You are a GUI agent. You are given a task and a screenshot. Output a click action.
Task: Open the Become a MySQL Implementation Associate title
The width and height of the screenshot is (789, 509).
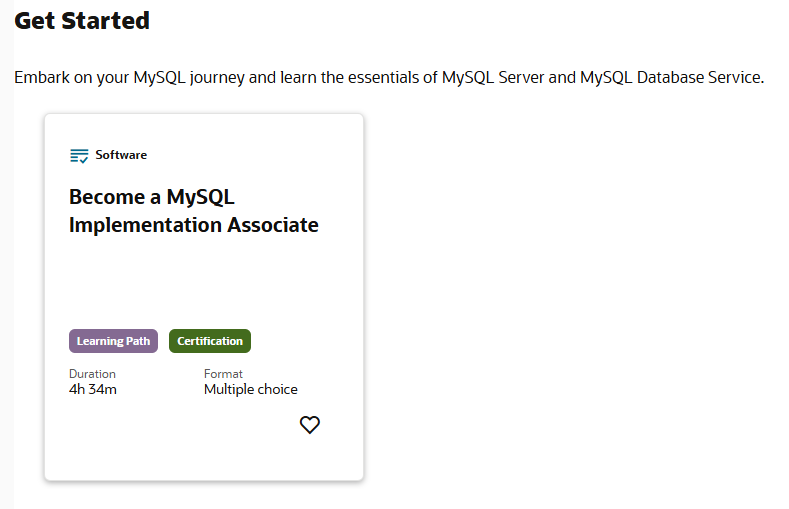click(193, 211)
